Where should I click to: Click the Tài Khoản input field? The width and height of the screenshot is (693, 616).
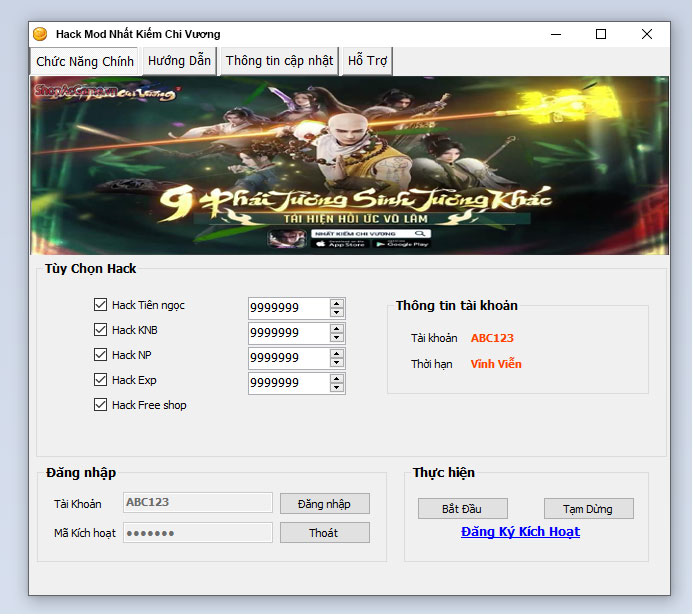coord(198,503)
